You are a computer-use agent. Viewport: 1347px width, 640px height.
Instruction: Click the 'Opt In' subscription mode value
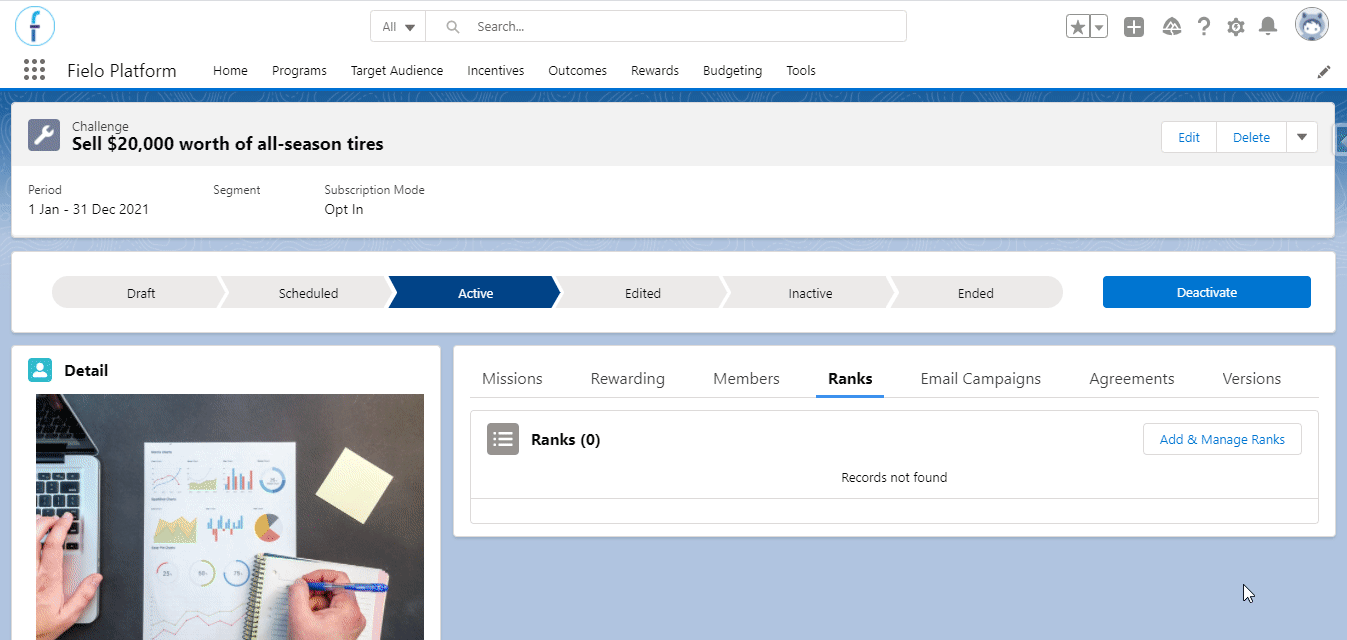[x=344, y=209]
